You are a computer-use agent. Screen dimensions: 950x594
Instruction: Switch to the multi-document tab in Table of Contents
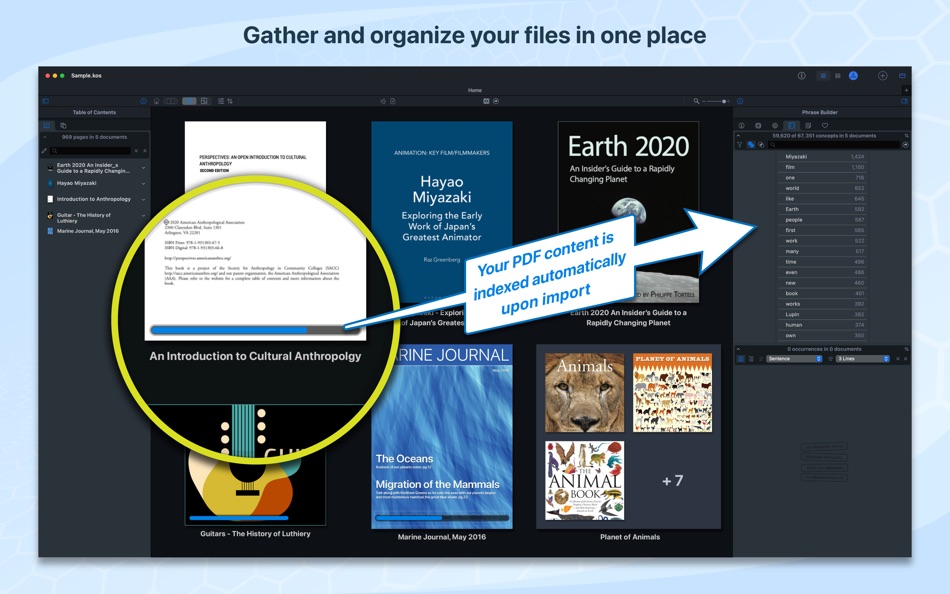(63, 125)
